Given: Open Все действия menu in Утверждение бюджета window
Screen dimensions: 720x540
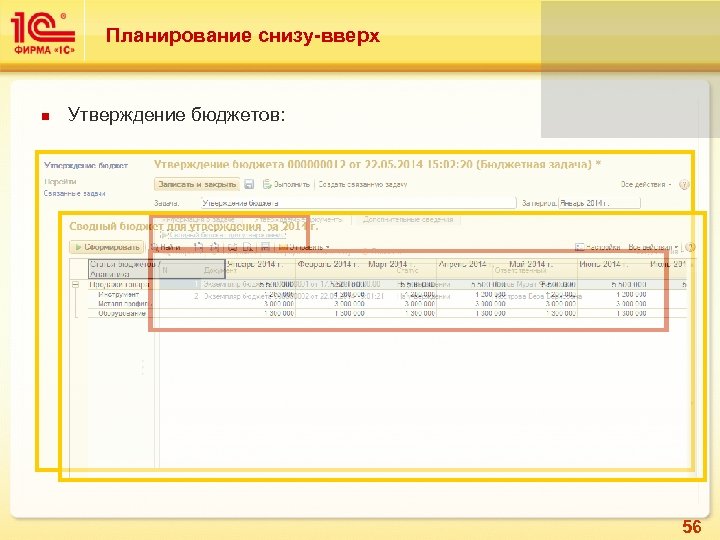Looking at the screenshot, I should [647, 185].
